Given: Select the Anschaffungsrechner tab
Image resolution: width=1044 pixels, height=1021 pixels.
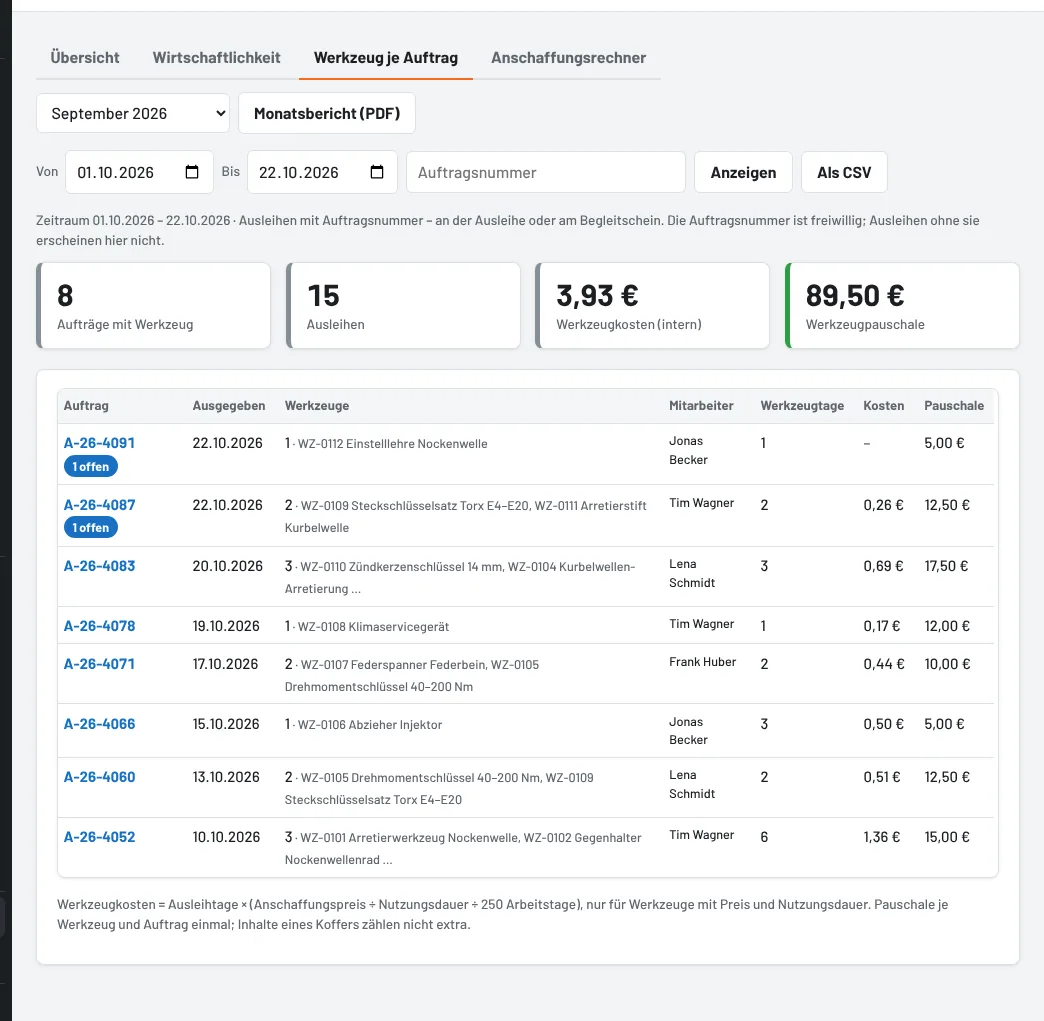Looking at the screenshot, I should click(x=568, y=58).
